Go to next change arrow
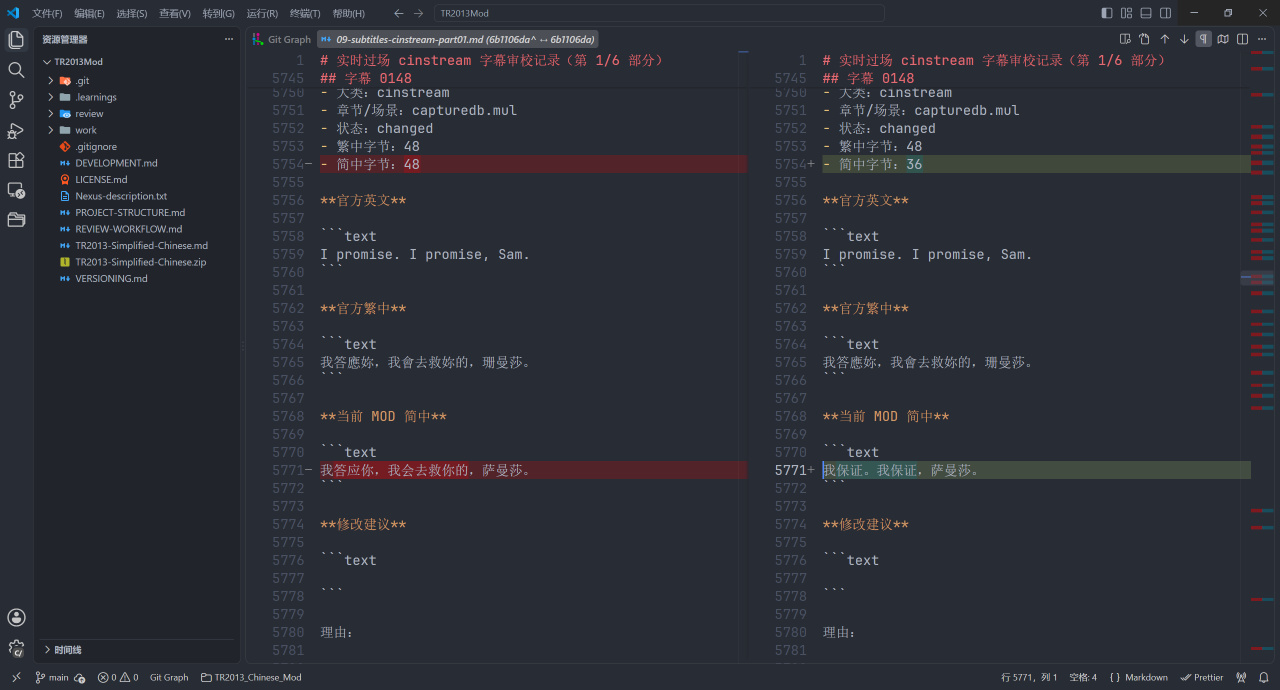 coord(1184,39)
